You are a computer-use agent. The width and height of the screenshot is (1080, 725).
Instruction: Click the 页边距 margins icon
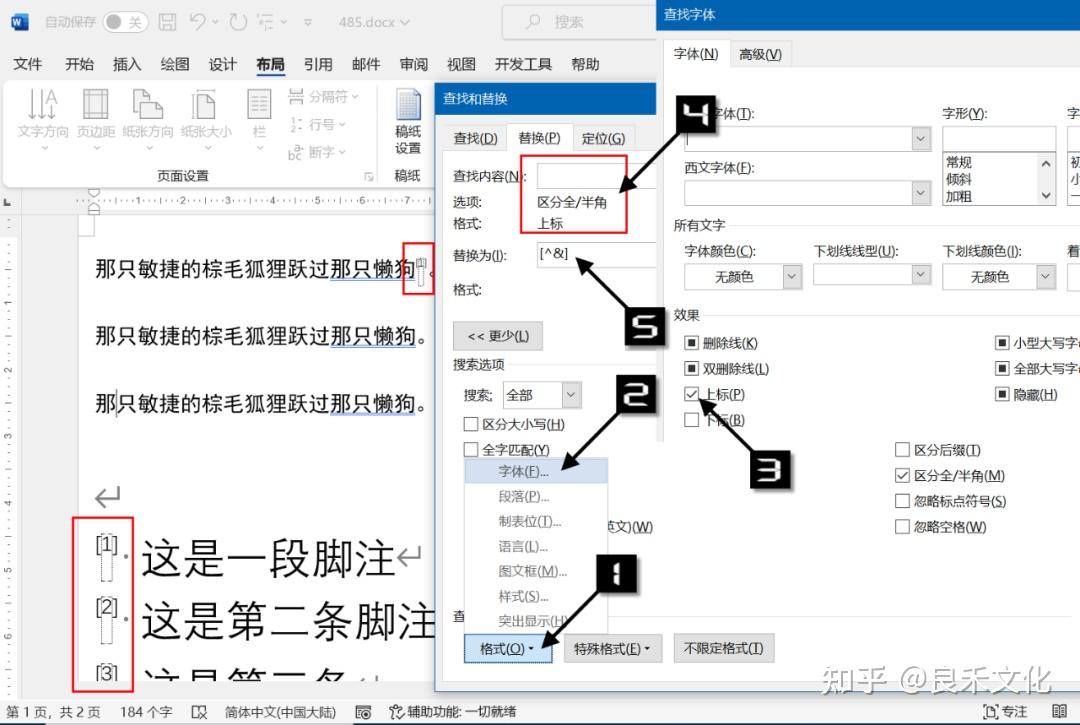click(x=96, y=104)
